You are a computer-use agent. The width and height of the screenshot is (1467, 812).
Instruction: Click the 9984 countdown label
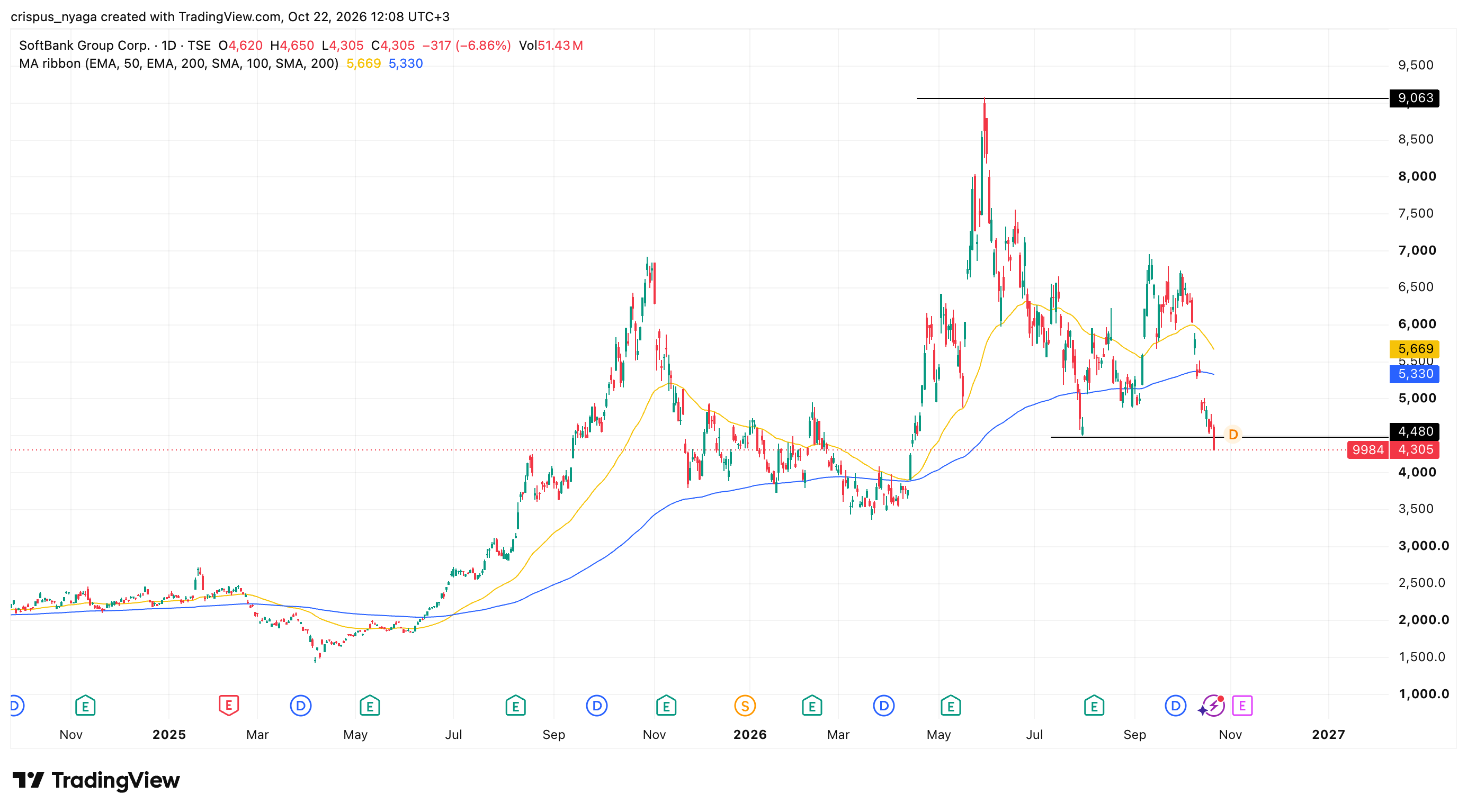(1368, 449)
